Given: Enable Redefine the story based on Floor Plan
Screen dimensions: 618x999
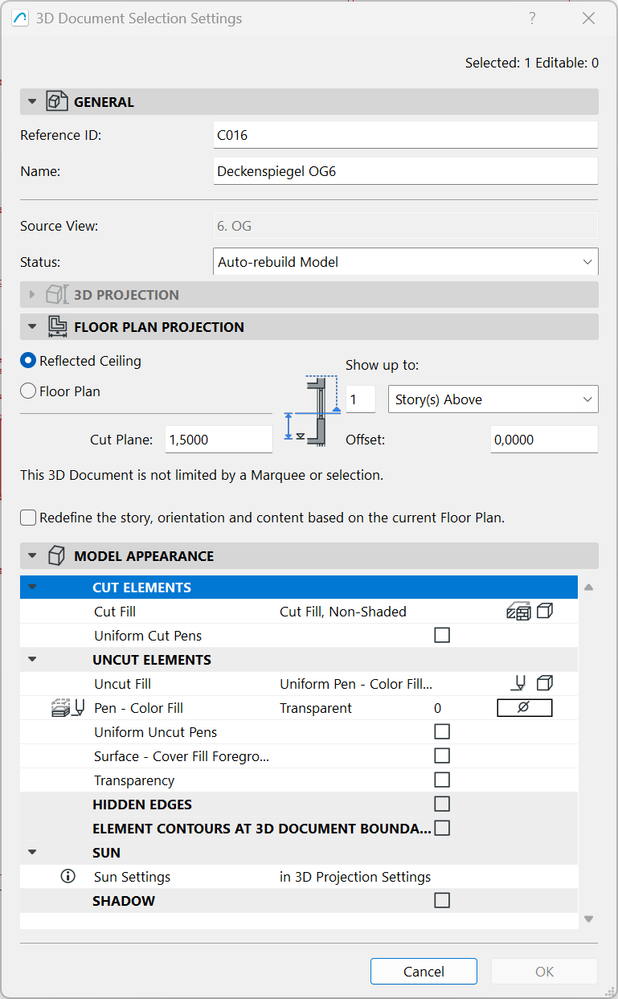Looking at the screenshot, I should [28, 517].
